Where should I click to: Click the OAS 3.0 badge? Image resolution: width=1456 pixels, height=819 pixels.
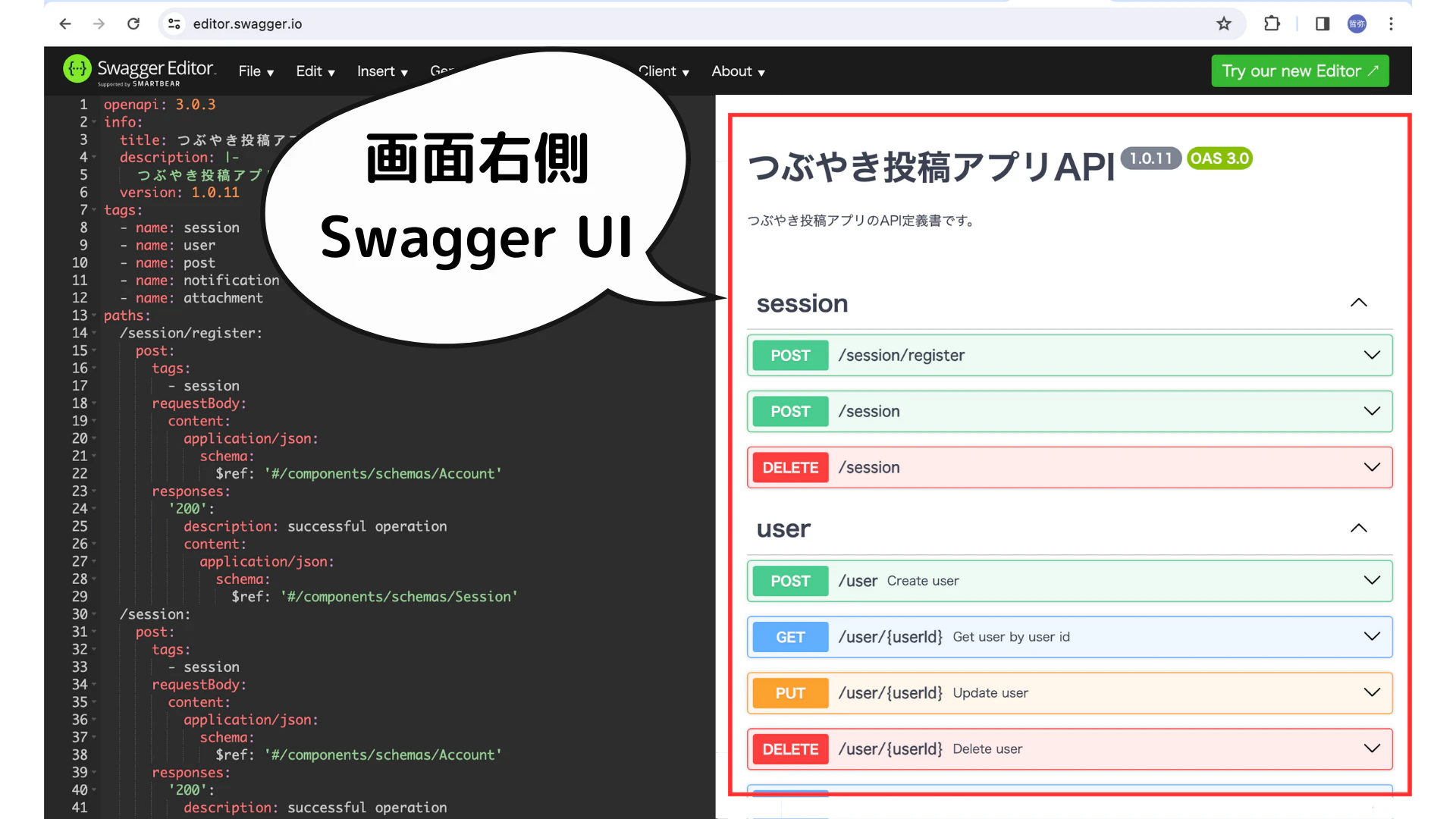(x=1219, y=158)
